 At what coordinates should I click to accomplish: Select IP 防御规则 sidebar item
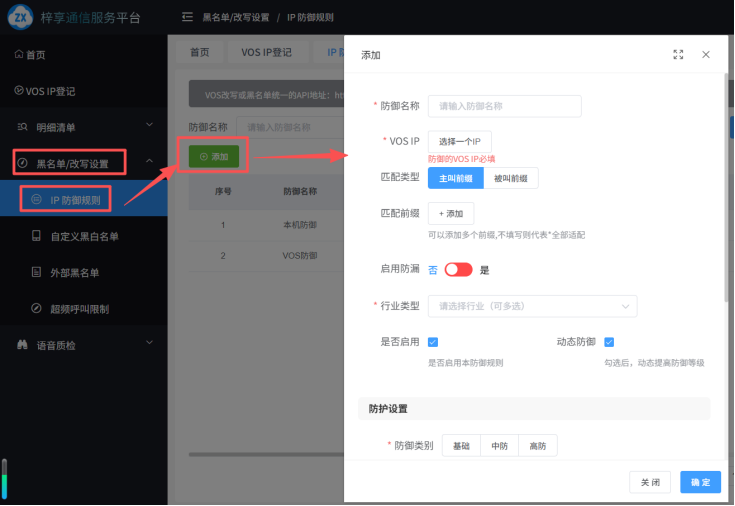(83, 198)
